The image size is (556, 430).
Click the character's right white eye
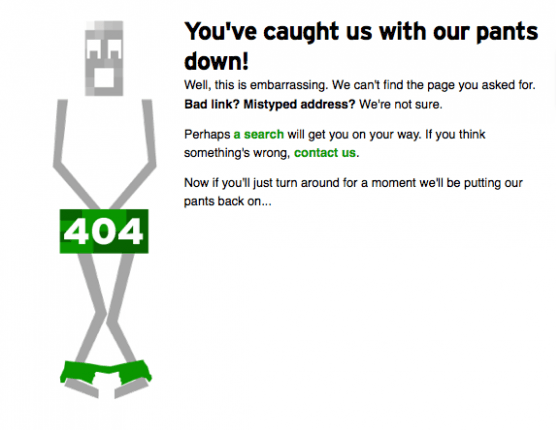[114, 49]
